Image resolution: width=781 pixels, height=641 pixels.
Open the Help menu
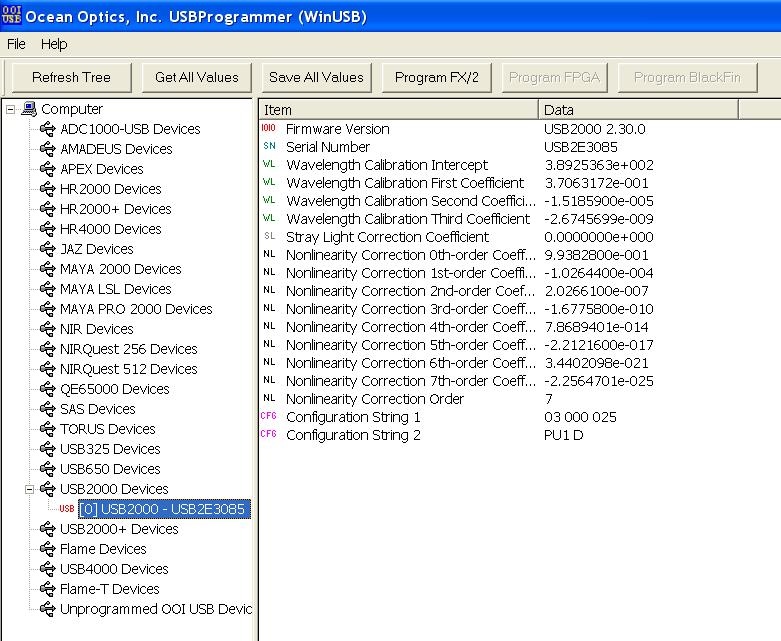coord(54,44)
